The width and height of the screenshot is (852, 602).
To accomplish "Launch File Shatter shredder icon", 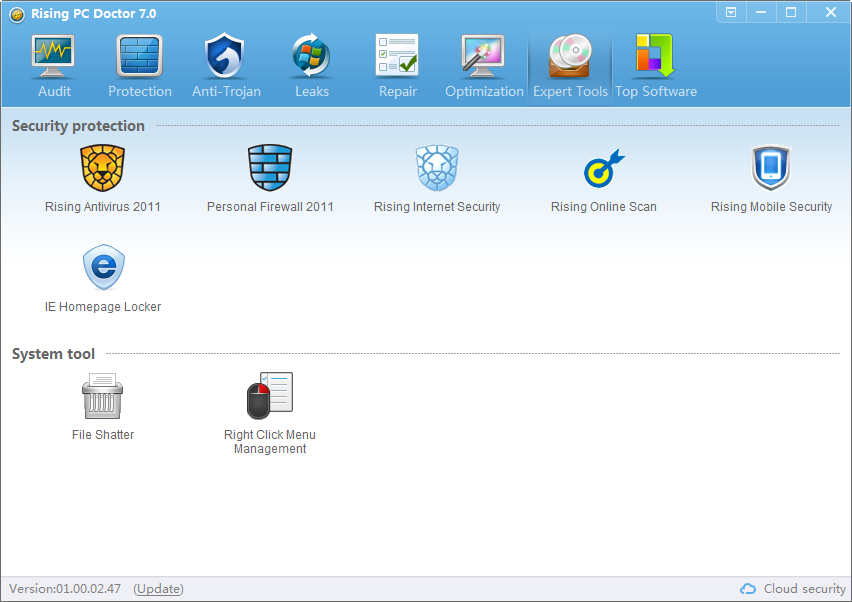I will coord(103,396).
